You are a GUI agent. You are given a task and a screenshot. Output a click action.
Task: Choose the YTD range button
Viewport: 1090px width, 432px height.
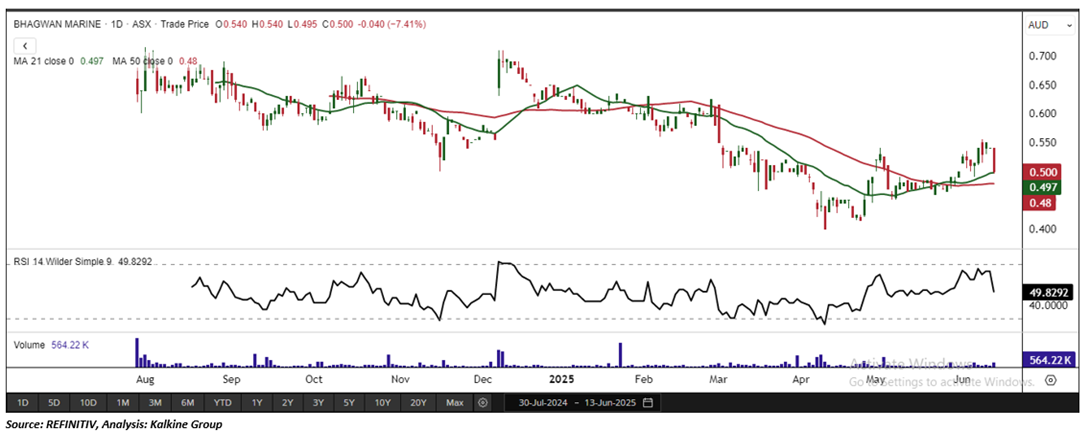tap(222, 403)
